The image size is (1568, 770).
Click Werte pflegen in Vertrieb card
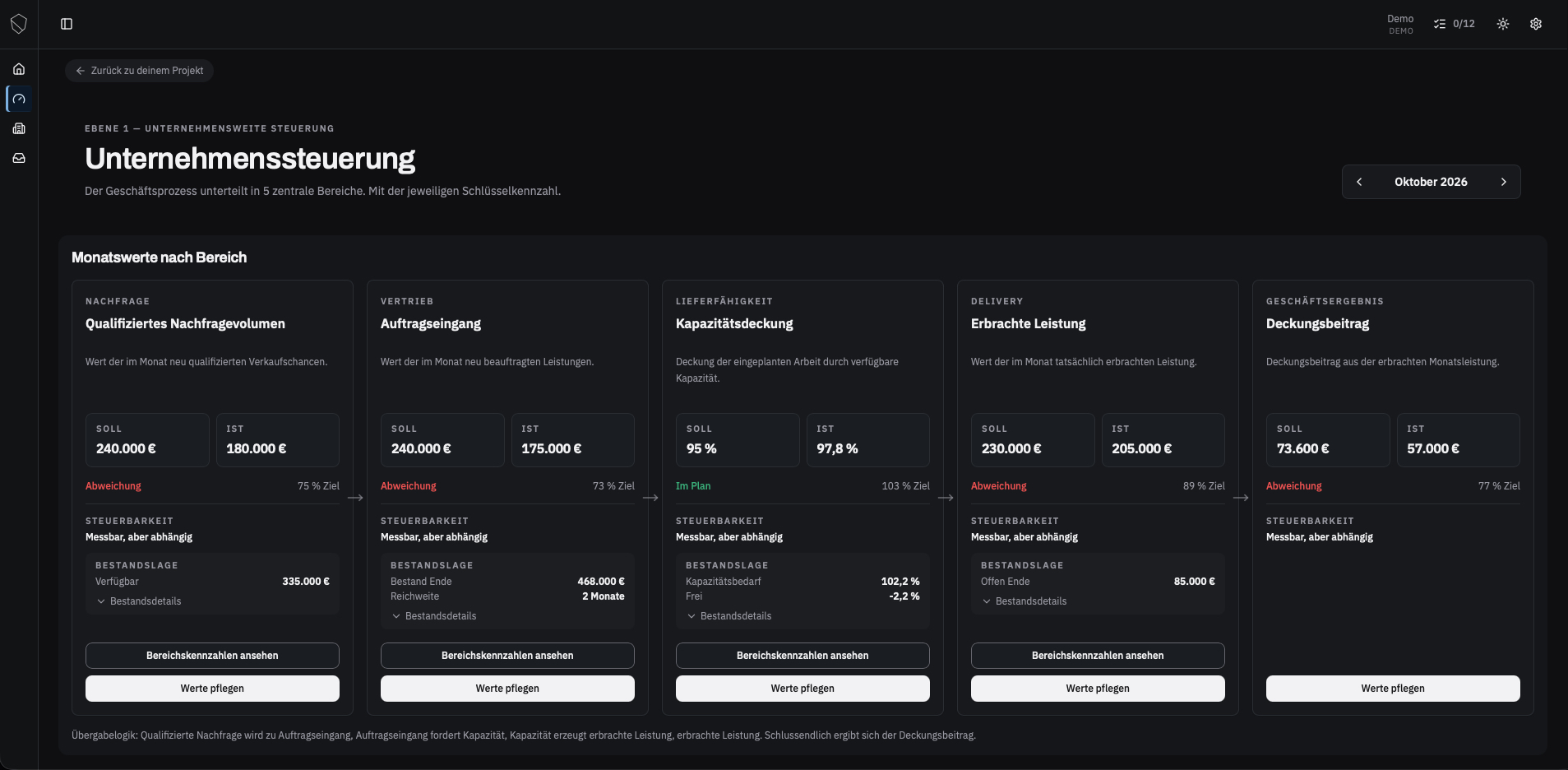pos(507,689)
